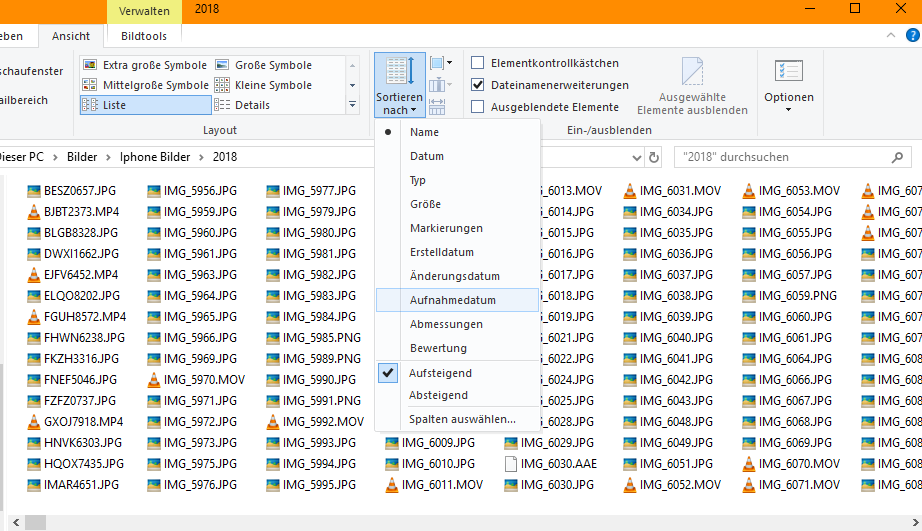The image size is (922, 531).
Task: Select IMG_6030.AAE blank file icon
Action: (x=510, y=464)
